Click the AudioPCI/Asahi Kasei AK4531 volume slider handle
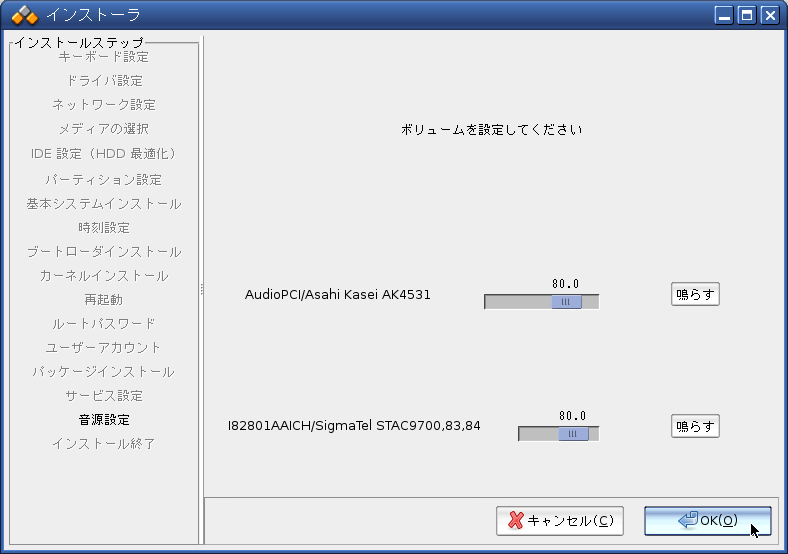 click(566, 301)
